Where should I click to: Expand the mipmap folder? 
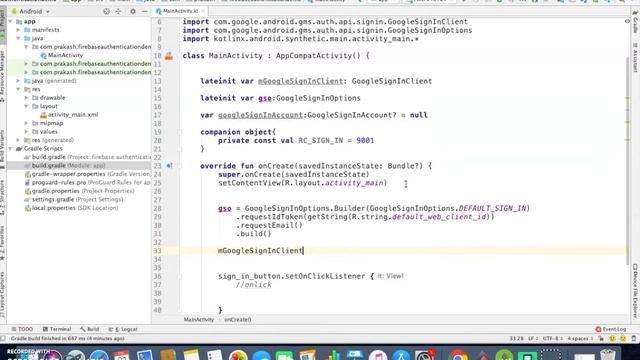27,123
